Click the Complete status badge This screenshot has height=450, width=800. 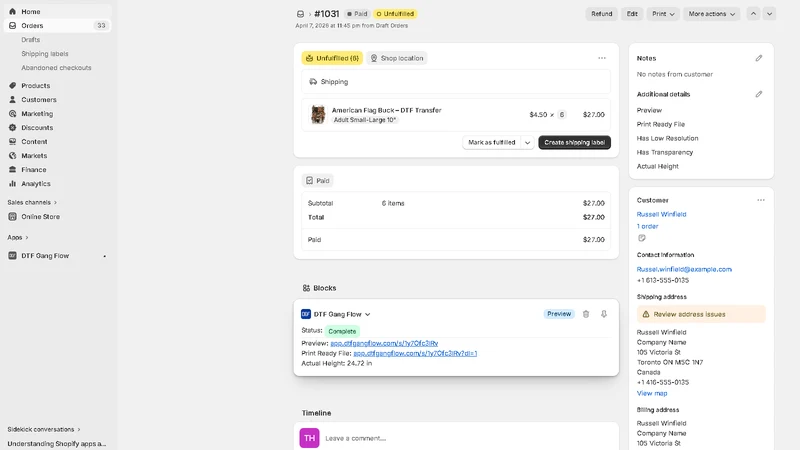342,331
